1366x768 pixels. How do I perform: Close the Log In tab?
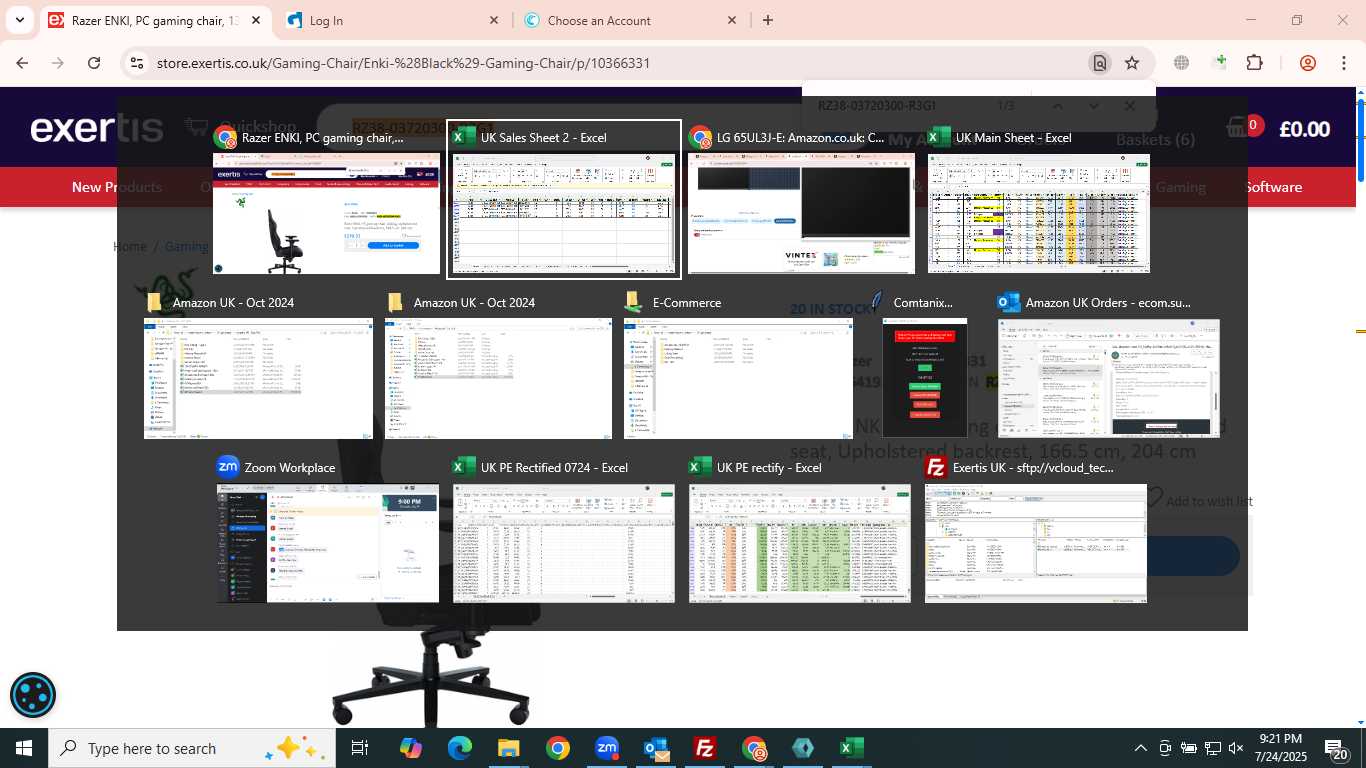(x=494, y=20)
